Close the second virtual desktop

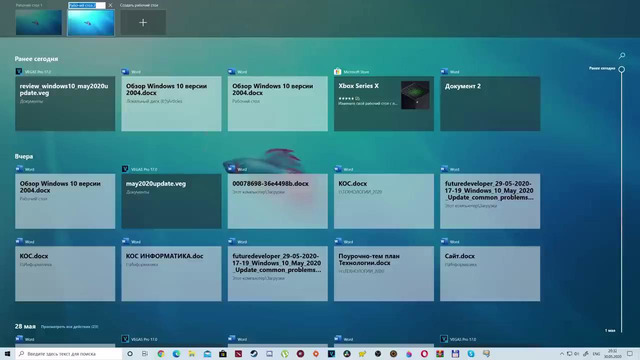(110, 5)
